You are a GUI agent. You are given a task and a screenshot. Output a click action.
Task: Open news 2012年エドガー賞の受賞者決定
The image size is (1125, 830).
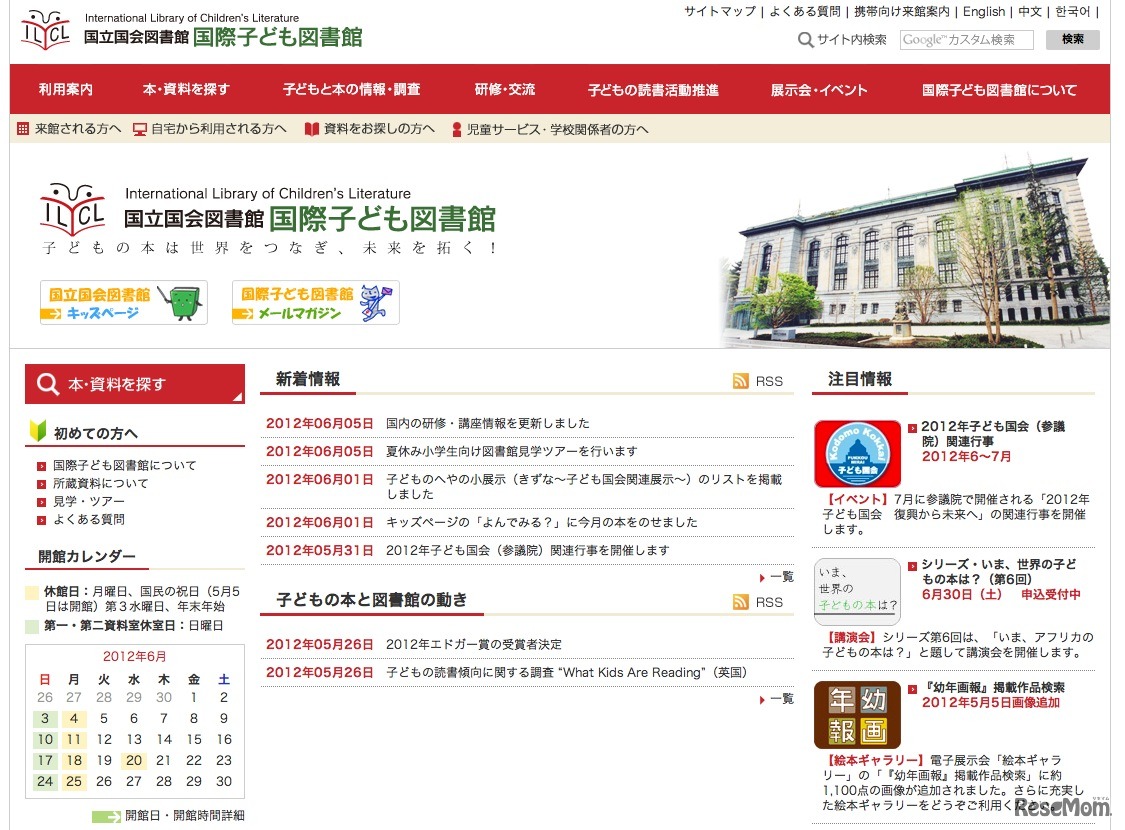click(474, 644)
